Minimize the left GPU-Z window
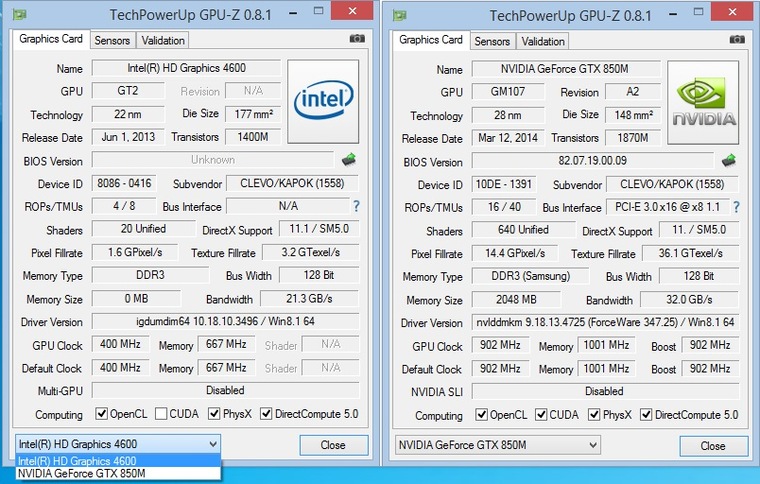 pos(293,13)
